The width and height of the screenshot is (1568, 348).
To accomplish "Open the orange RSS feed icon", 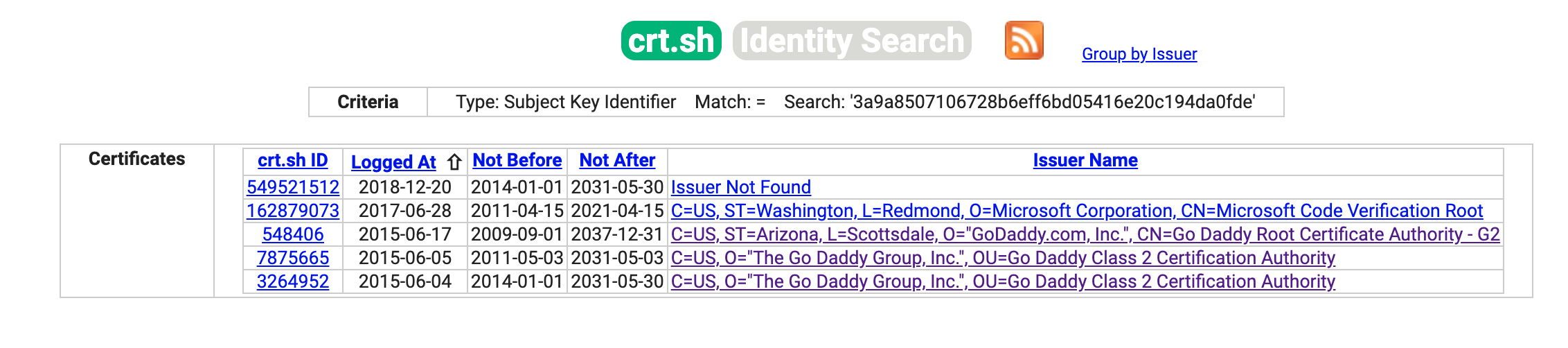I will coord(1024,40).
